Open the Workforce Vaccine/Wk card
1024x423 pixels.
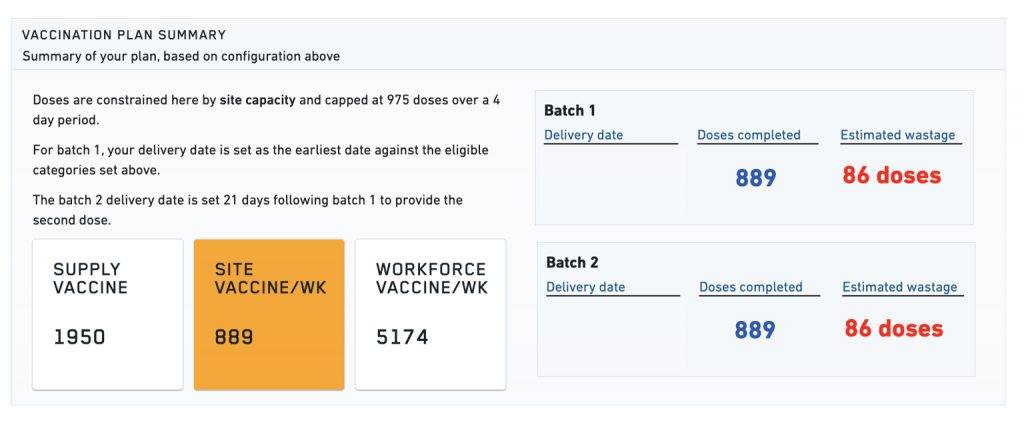(x=430, y=313)
